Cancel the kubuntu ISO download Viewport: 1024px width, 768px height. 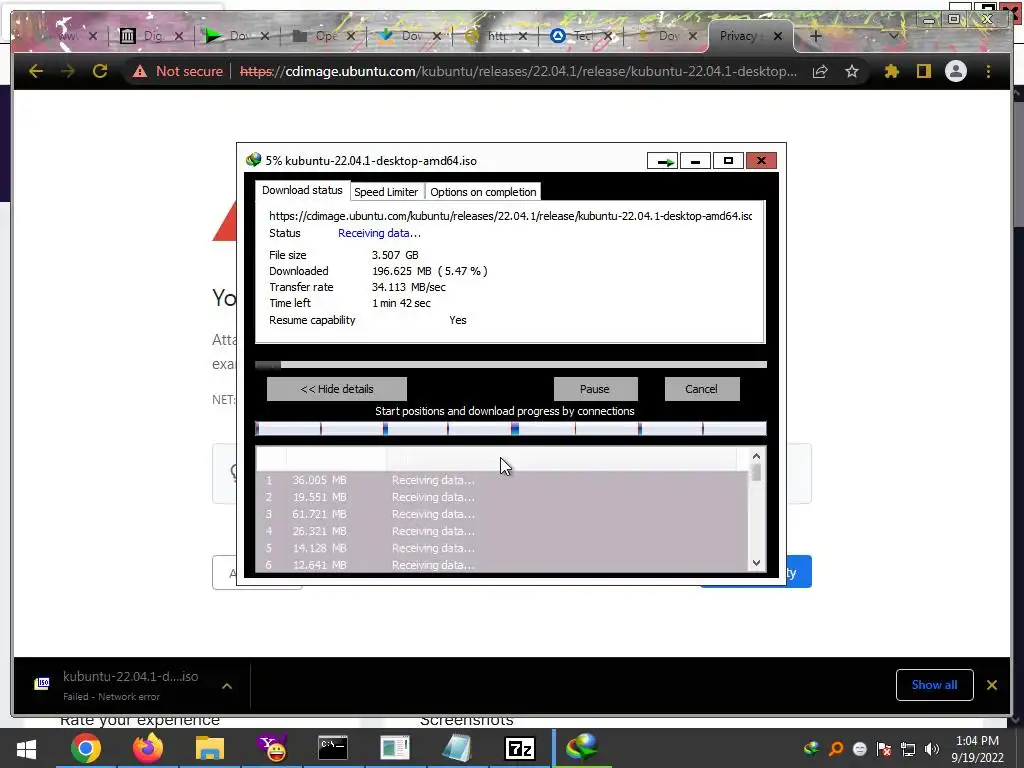pyautogui.click(x=701, y=389)
